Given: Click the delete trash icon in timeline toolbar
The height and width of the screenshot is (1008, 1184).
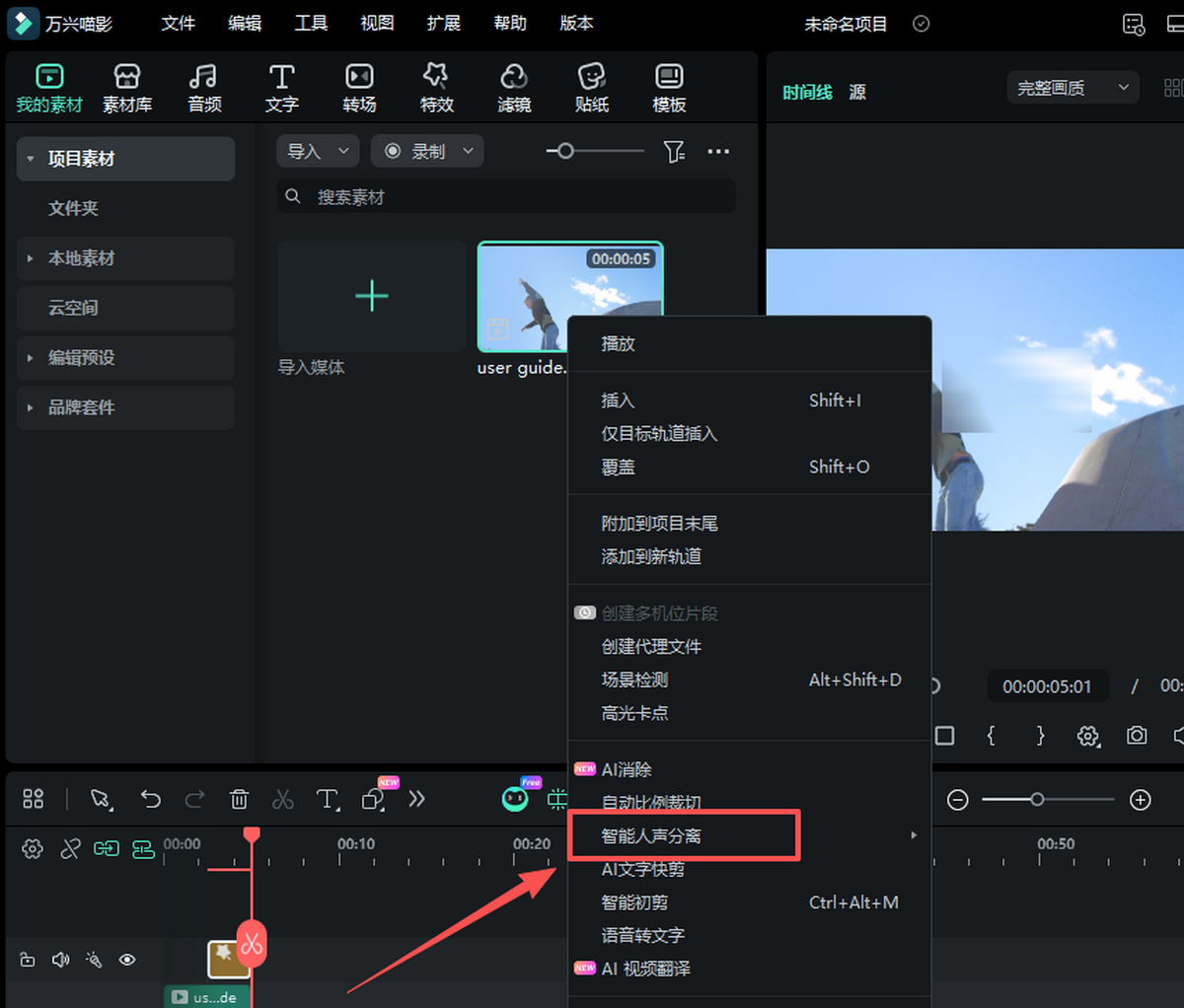Looking at the screenshot, I should pos(239,800).
